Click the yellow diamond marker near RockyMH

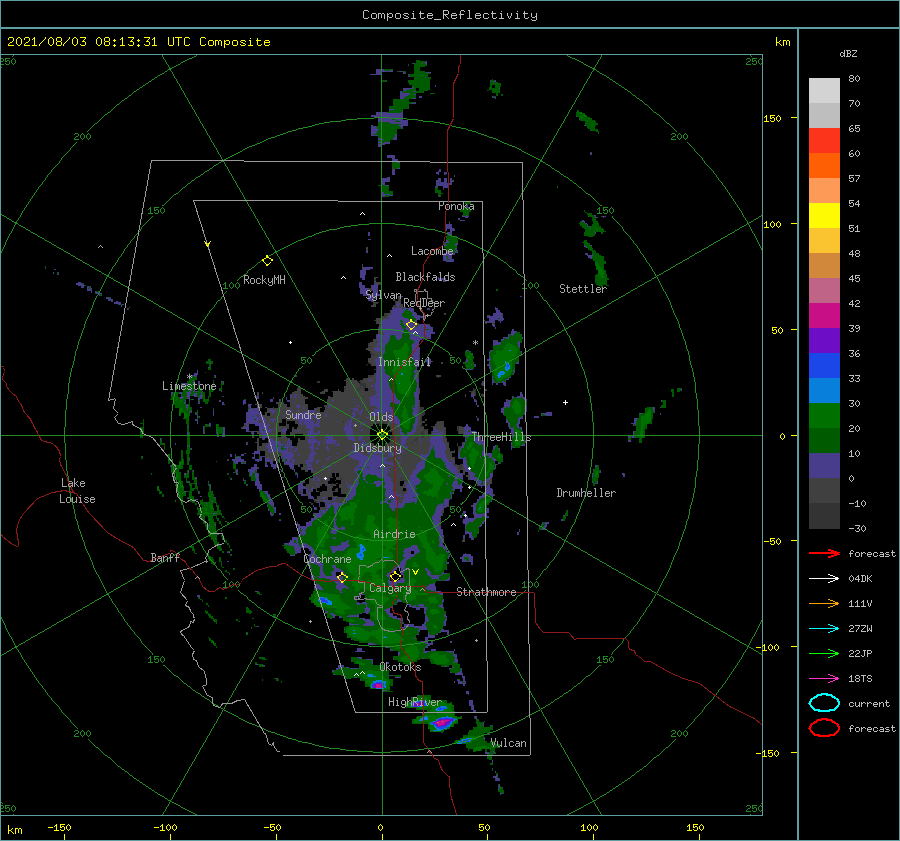point(267,261)
